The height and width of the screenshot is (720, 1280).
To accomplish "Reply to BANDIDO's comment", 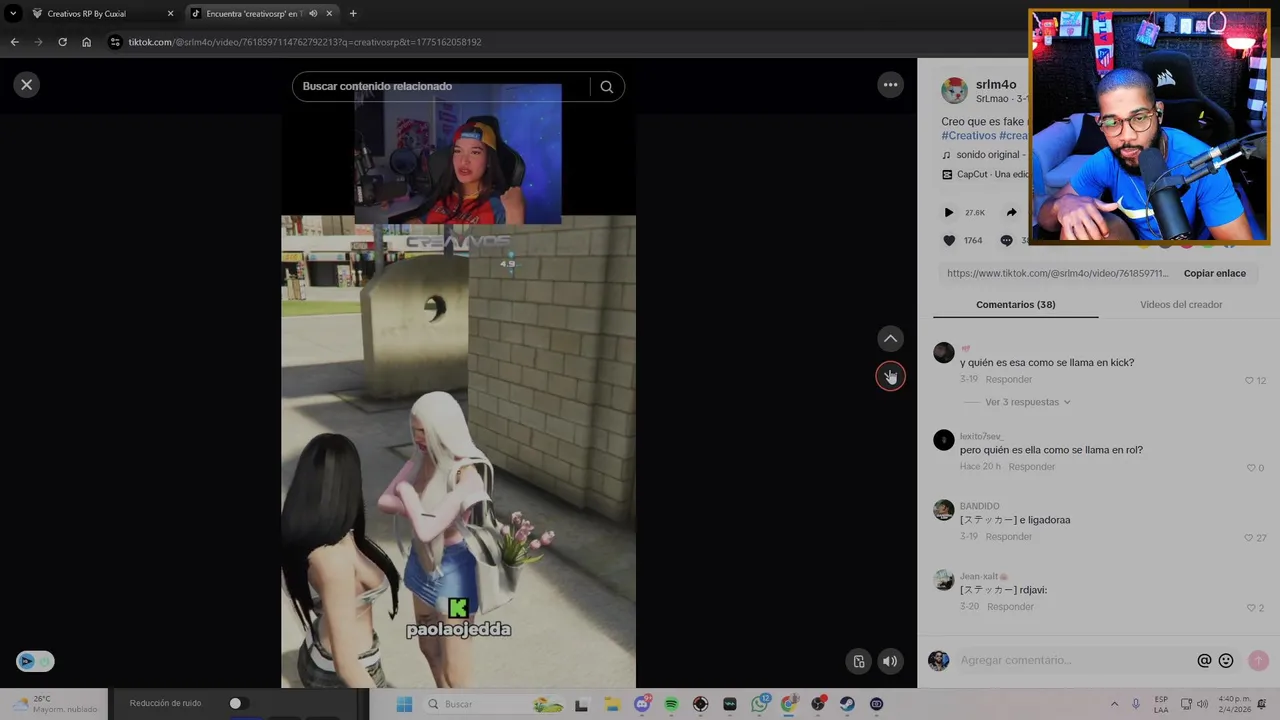I will (1008, 537).
